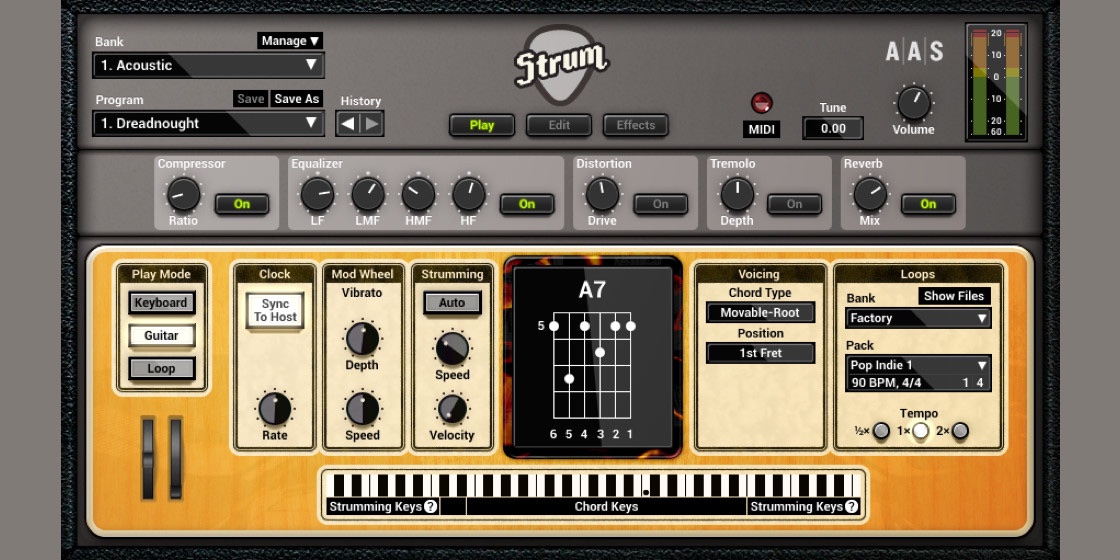The width and height of the screenshot is (1120, 560).
Task: Click the Save As button
Action: tap(297, 99)
